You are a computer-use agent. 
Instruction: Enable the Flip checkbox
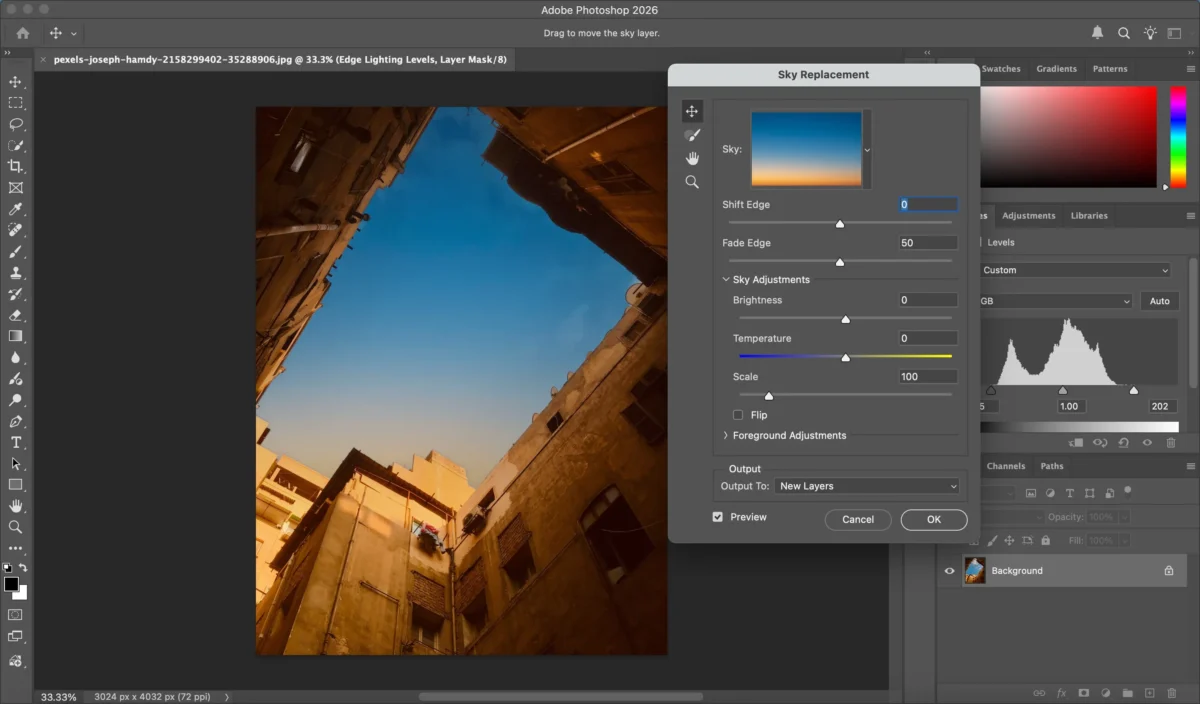pyautogui.click(x=738, y=415)
